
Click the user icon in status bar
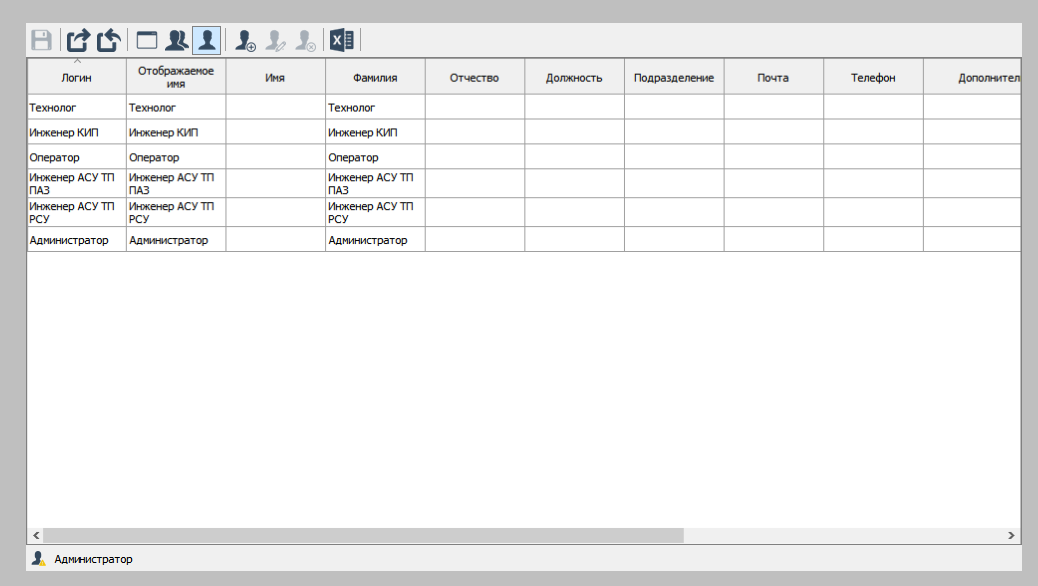(x=38, y=559)
